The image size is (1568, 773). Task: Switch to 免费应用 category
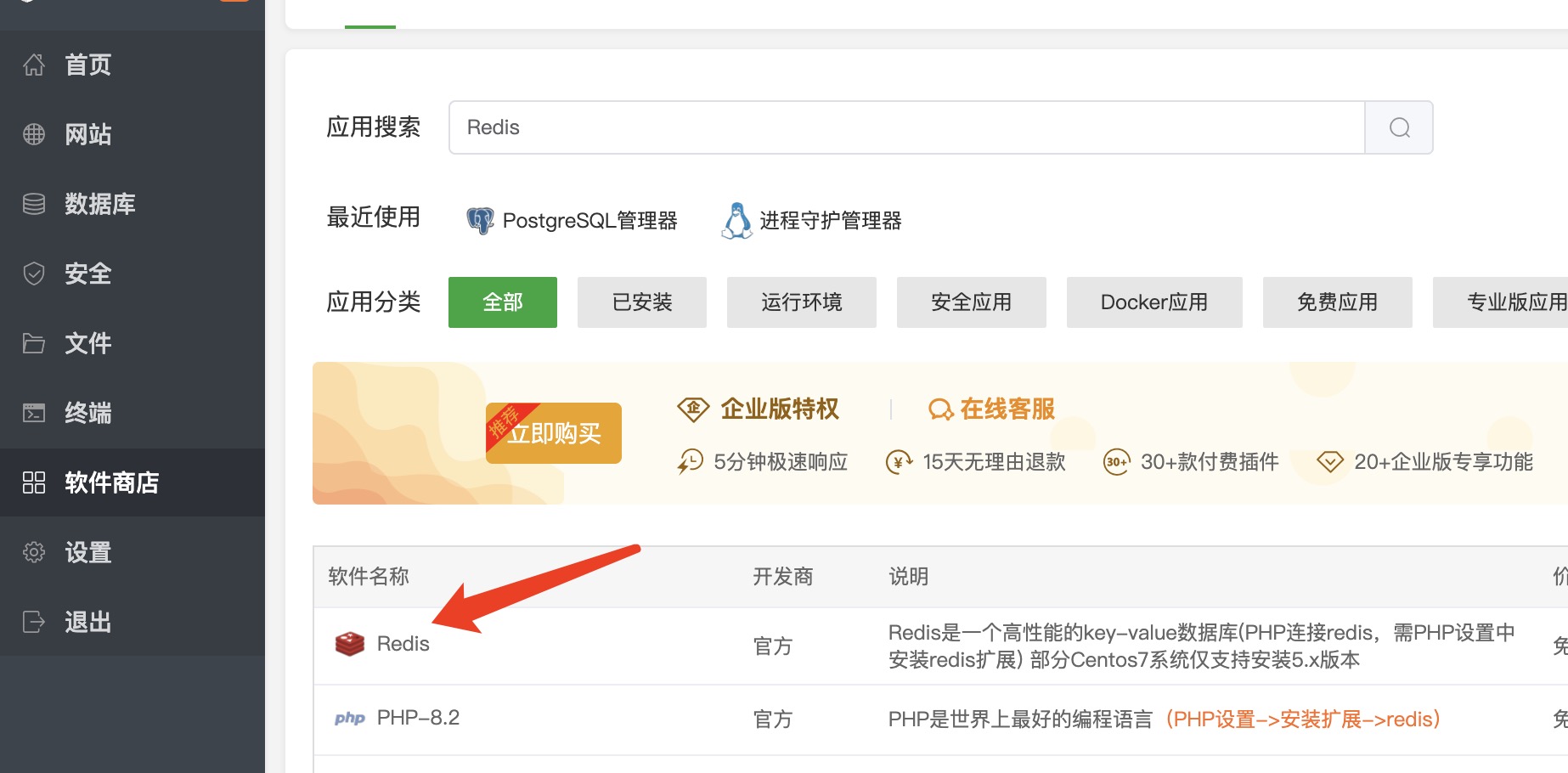click(x=1338, y=302)
